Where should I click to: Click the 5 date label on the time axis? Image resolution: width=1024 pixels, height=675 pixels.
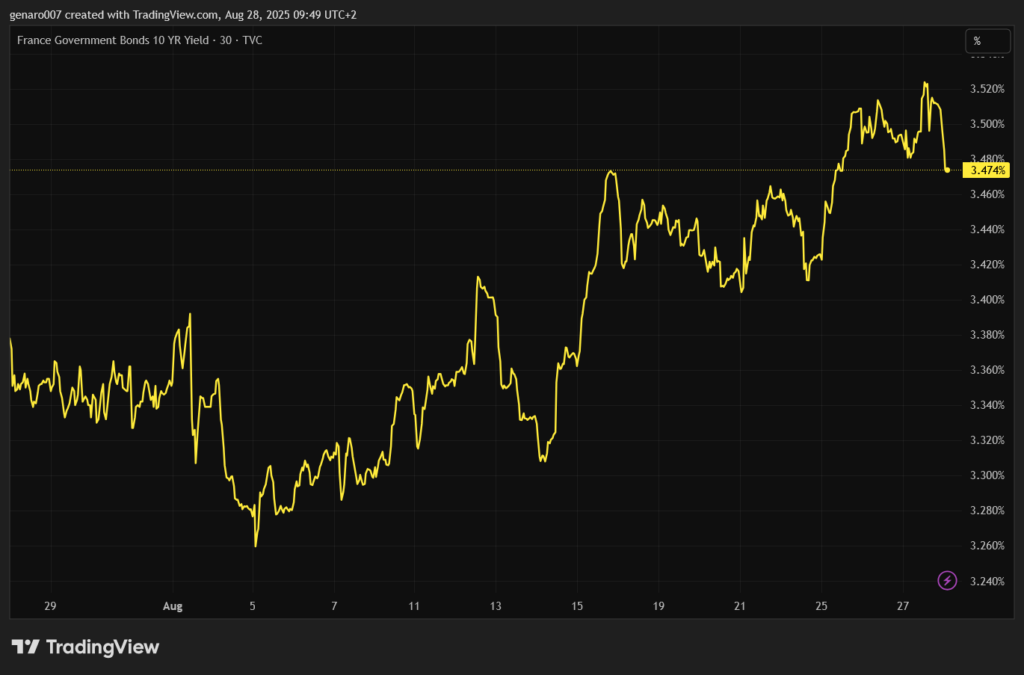254,606
